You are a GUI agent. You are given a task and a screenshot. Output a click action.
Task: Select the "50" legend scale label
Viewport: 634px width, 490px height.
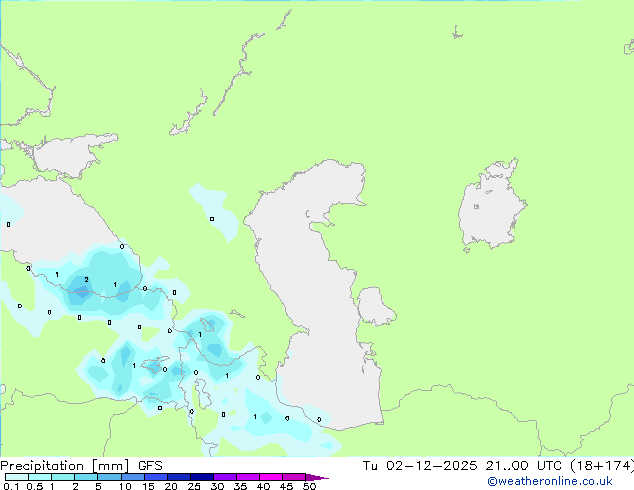pos(309,486)
